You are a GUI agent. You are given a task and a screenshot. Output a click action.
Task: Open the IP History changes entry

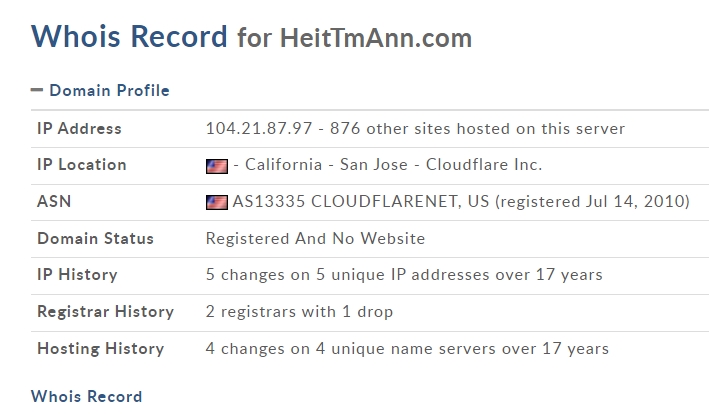click(404, 275)
